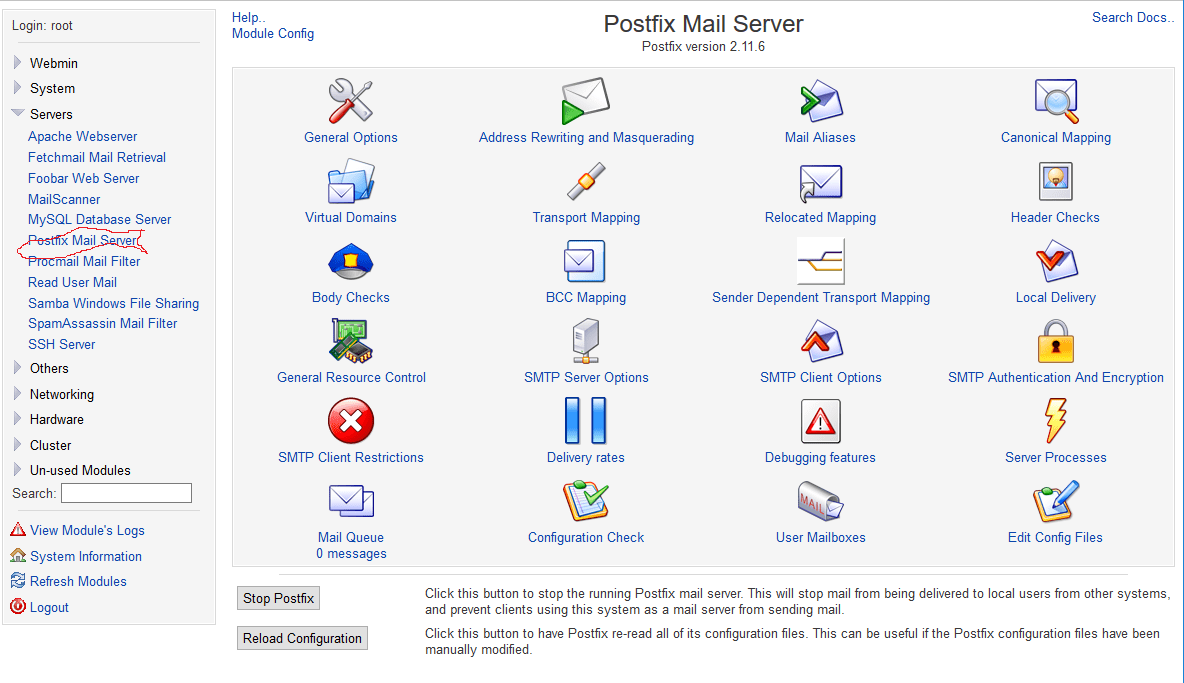The width and height of the screenshot is (1184, 683).
Task: Click the Mail Aliases icon
Action: (x=821, y=100)
